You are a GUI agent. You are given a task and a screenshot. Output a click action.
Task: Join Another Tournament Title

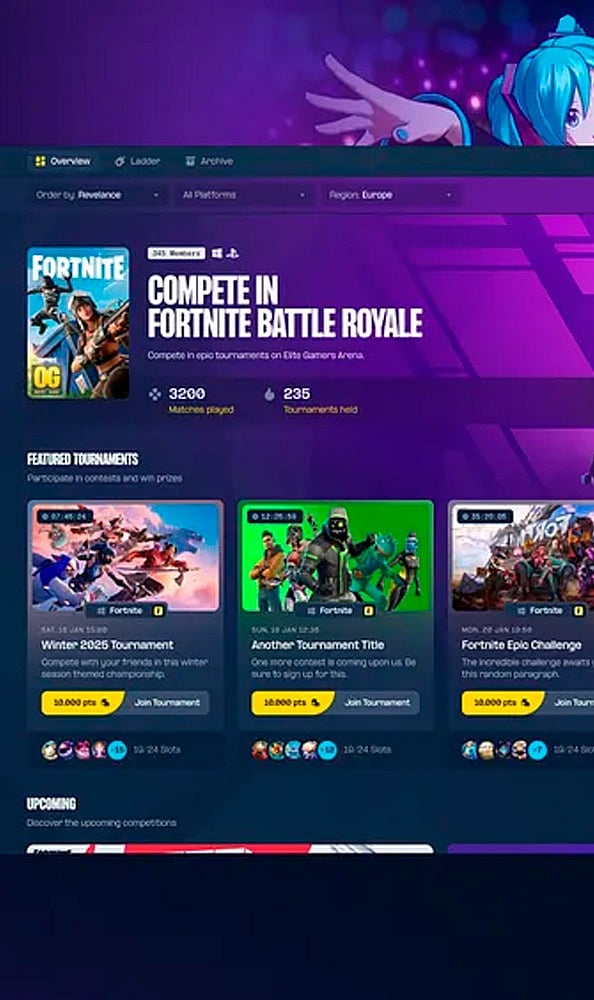tap(377, 702)
